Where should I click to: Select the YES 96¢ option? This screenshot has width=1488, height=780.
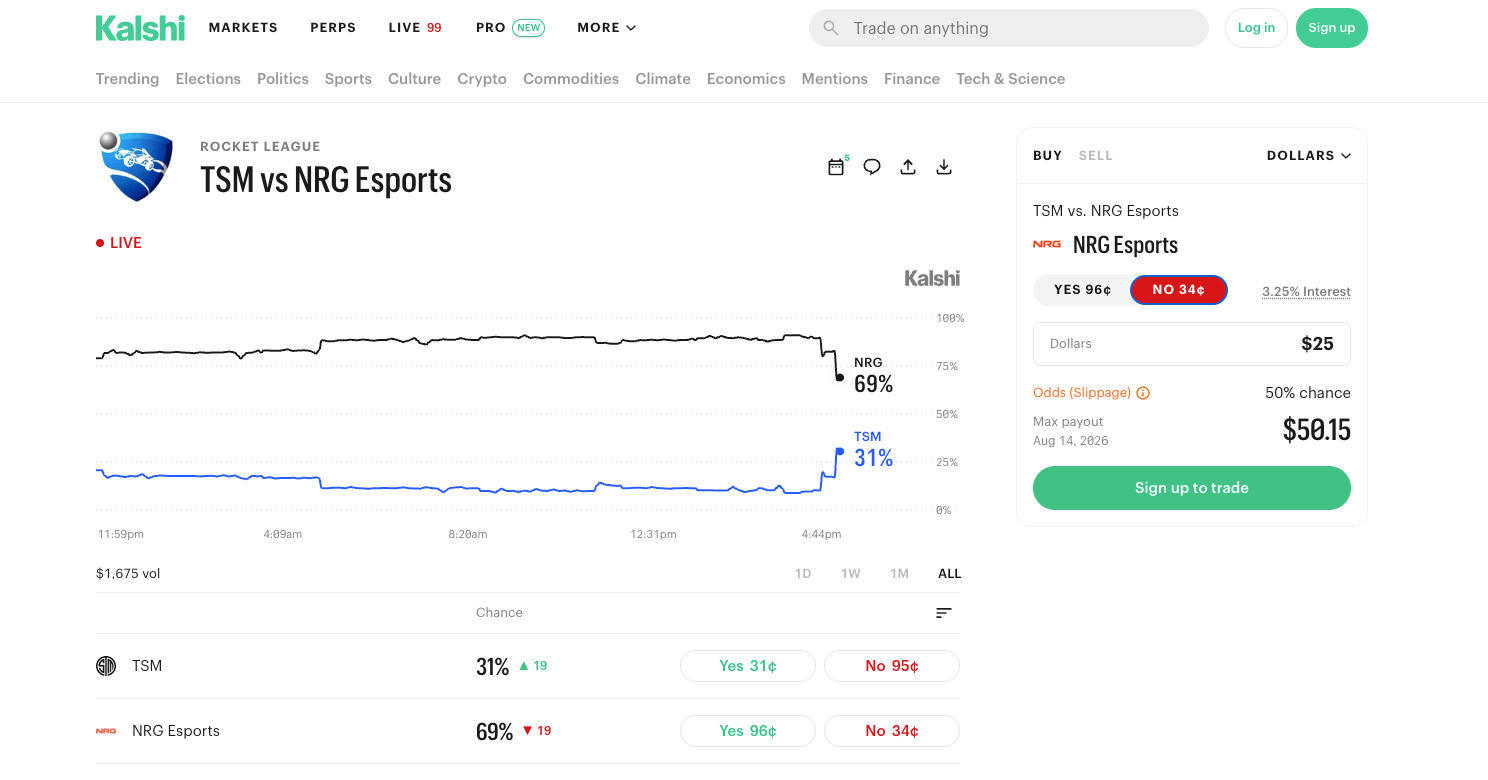click(1082, 290)
